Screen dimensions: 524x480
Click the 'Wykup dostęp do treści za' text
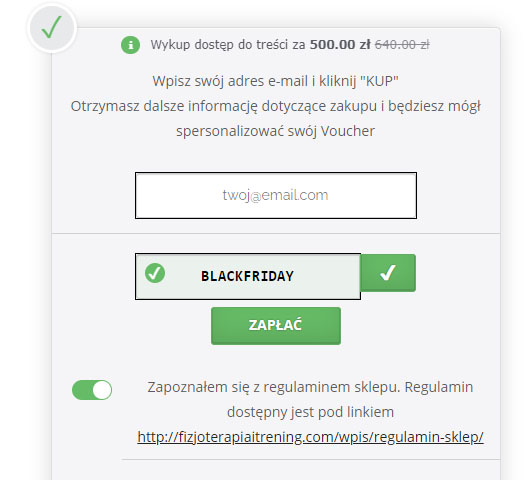point(228,45)
